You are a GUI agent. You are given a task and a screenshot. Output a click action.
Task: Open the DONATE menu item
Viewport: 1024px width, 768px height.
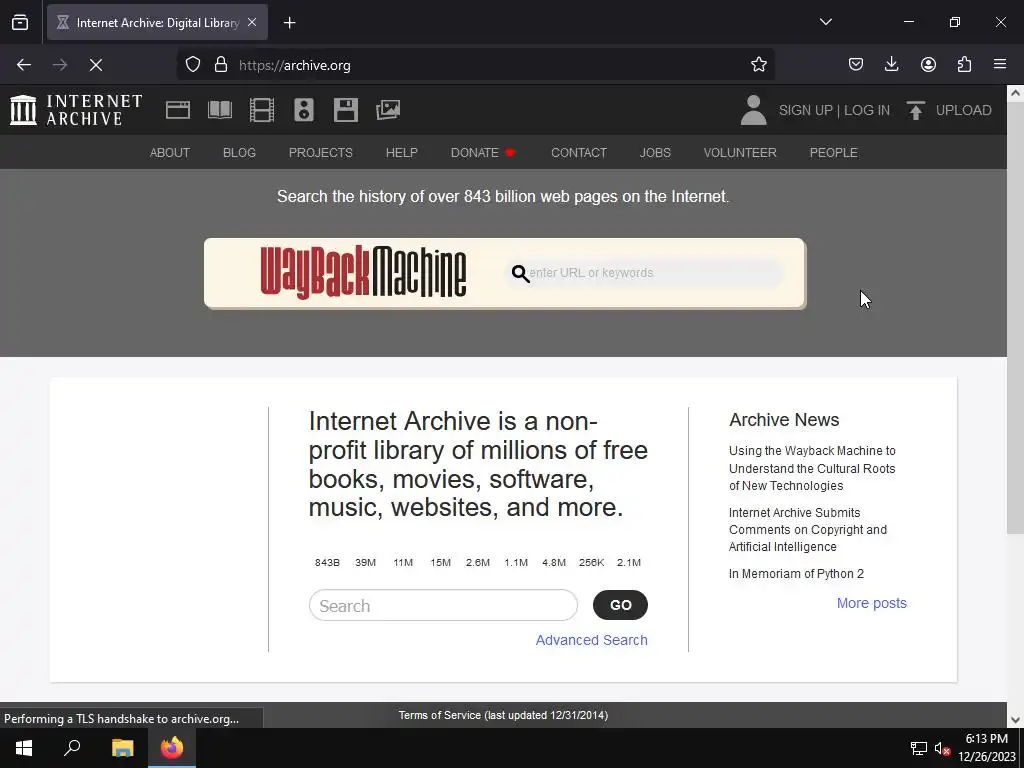[x=483, y=153]
